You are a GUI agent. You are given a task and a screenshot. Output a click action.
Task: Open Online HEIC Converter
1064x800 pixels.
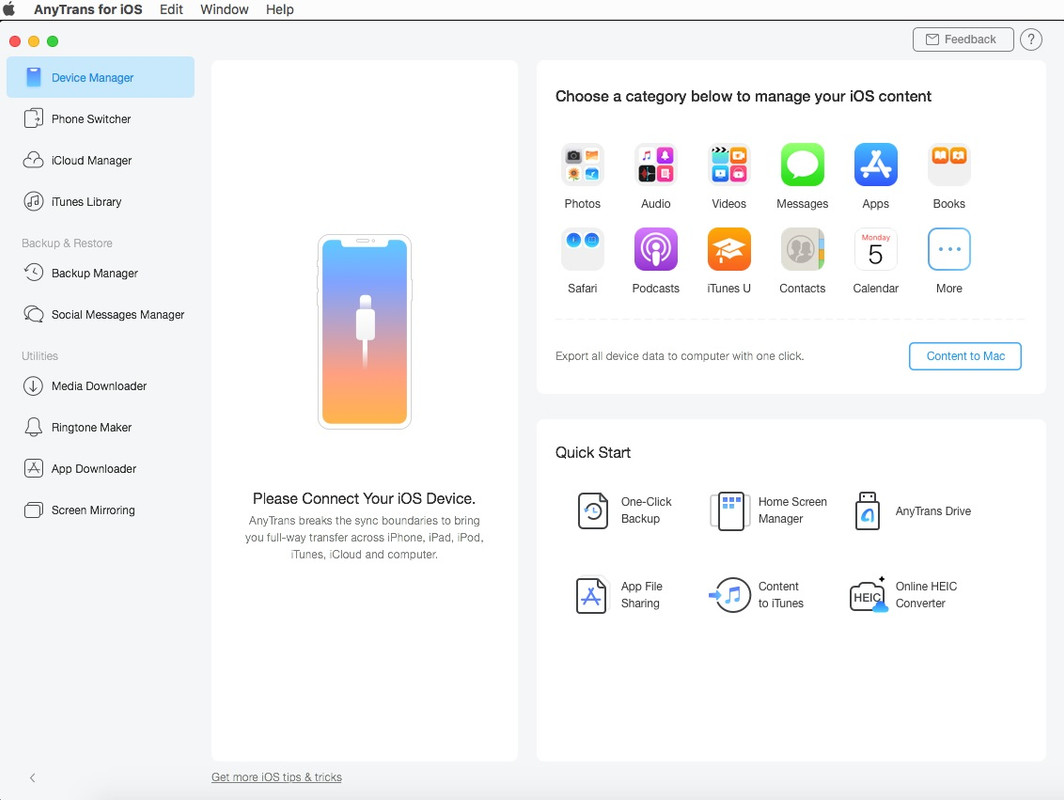[x=903, y=595]
